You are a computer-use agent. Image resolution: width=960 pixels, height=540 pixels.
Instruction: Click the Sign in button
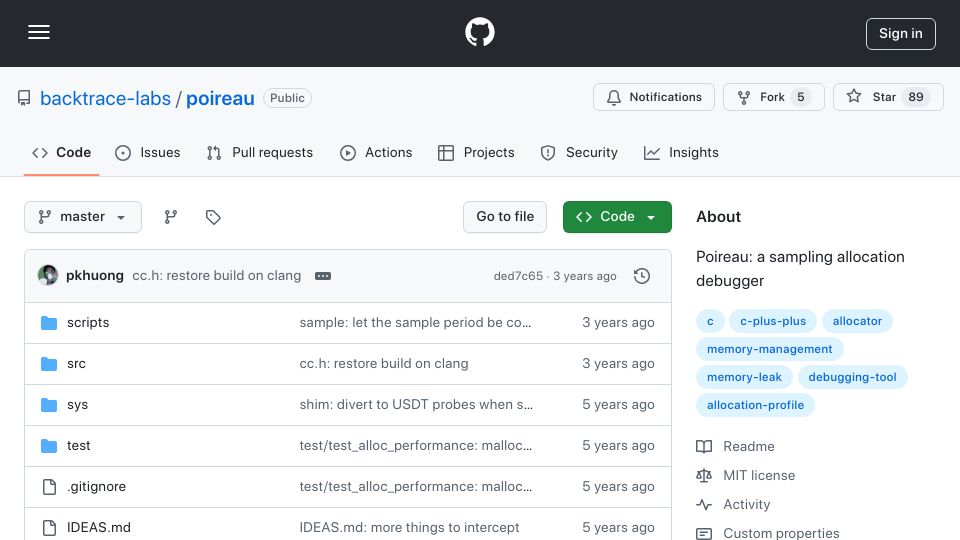901,34
